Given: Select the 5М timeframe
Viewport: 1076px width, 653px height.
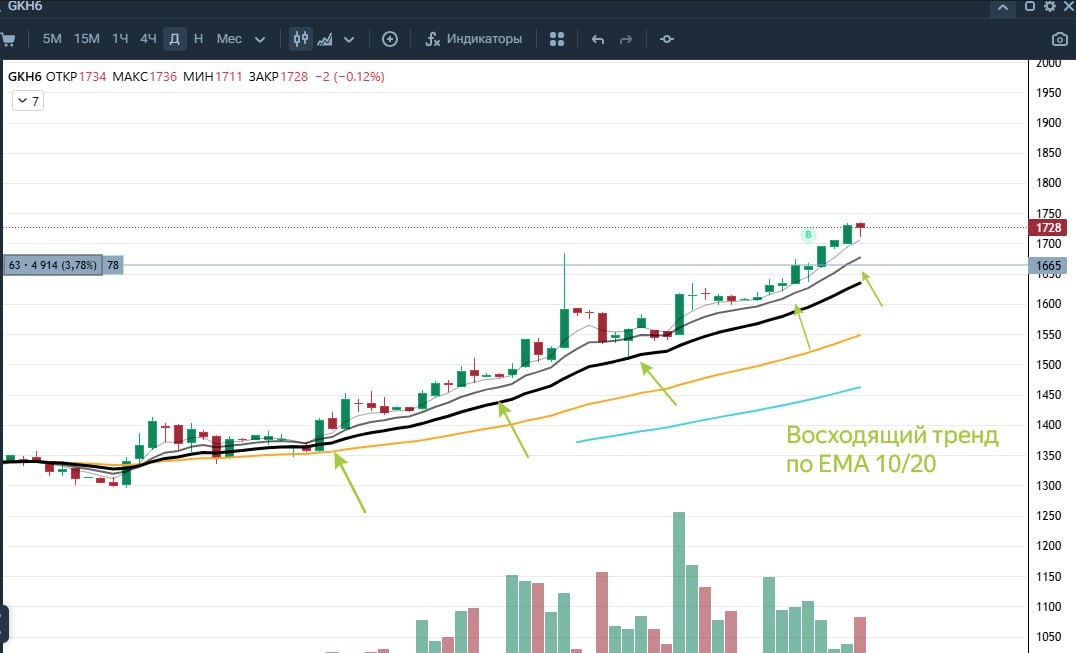Looking at the screenshot, I should (x=52, y=39).
